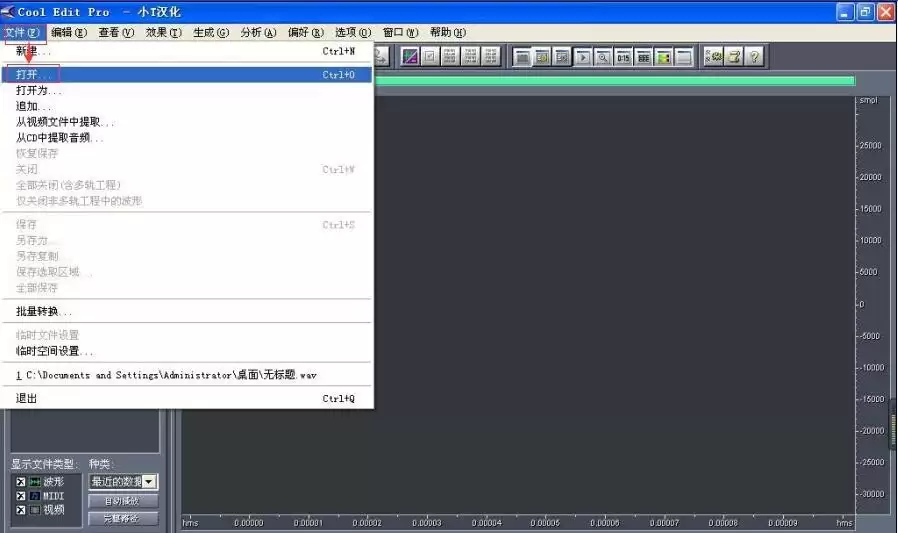Click the green display range bar
Image resolution: width=898 pixels, height=533 pixels.
(615, 81)
